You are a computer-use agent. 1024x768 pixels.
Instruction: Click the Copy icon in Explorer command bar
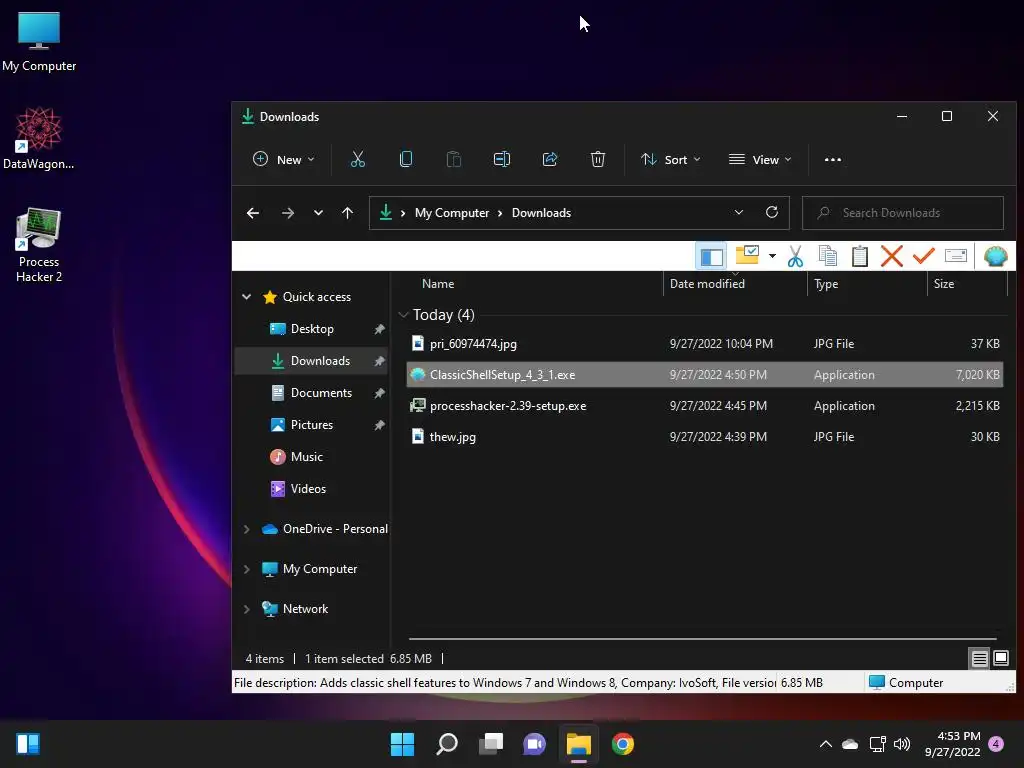[406, 159]
